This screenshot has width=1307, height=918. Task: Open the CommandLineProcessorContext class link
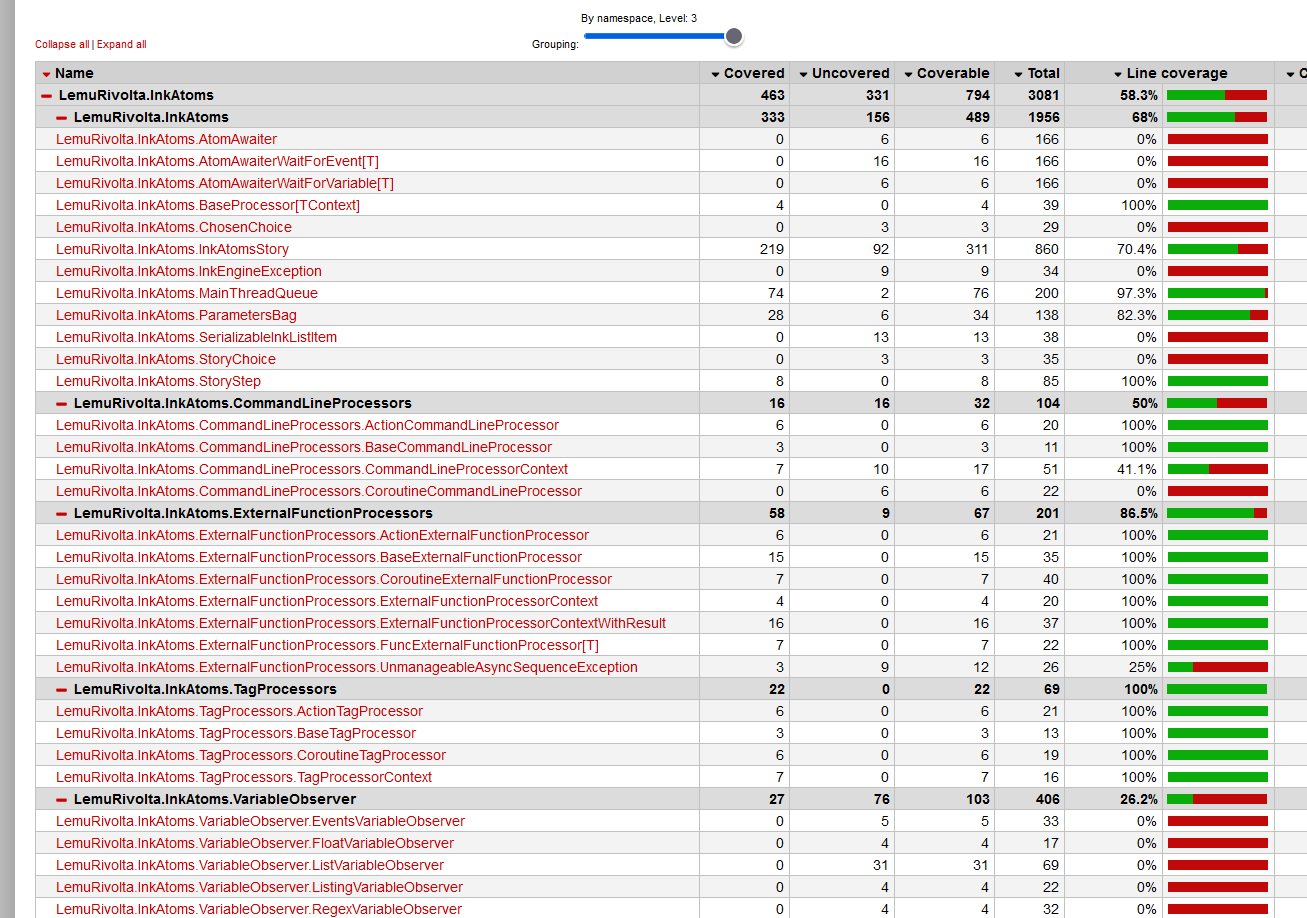312,469
